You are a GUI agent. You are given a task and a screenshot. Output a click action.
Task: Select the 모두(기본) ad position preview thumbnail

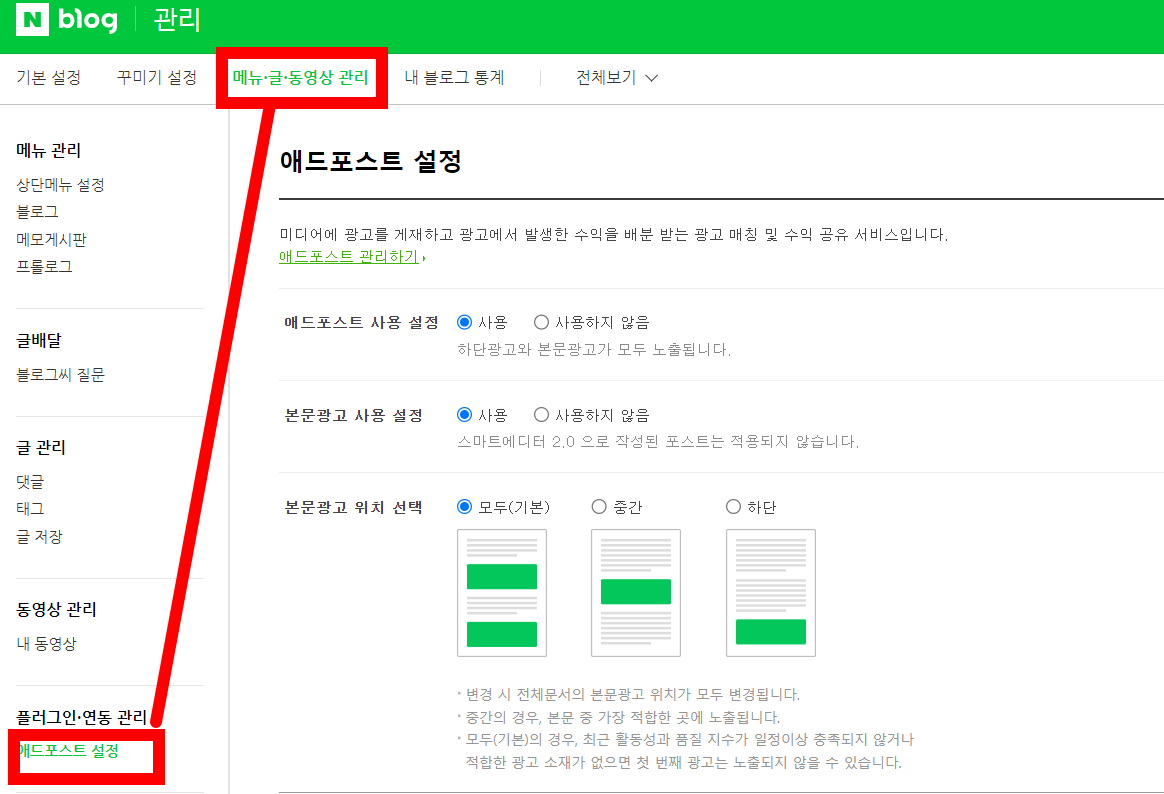502,593
